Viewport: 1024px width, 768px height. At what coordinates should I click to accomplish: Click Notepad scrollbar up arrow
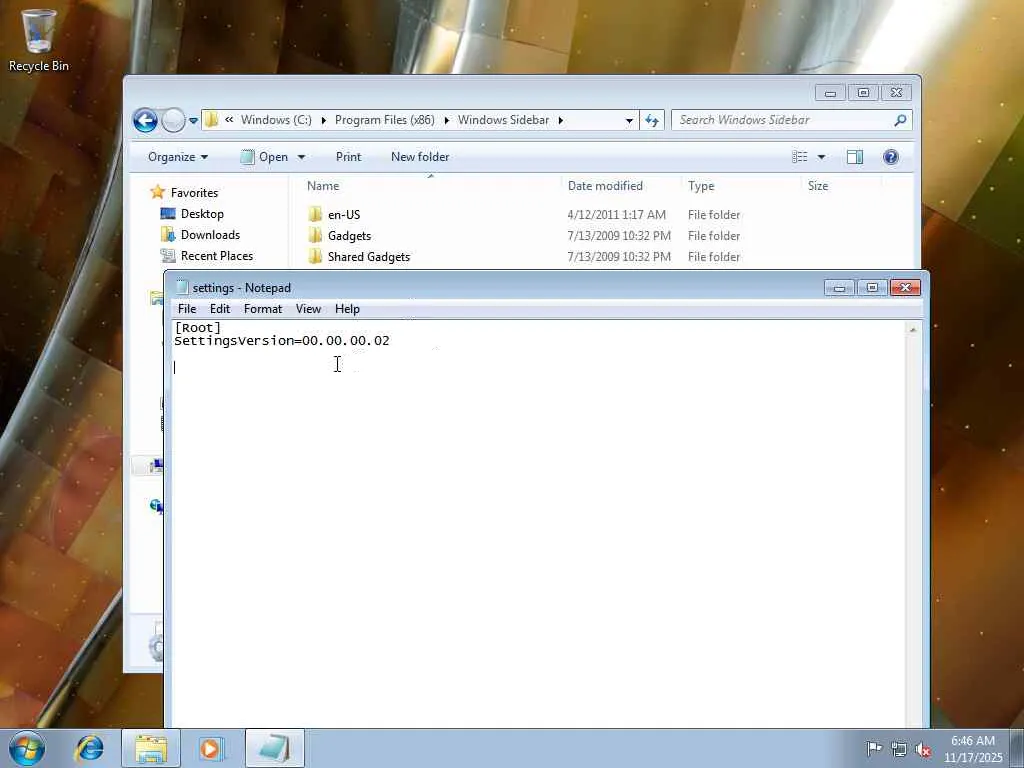point(913,330)
